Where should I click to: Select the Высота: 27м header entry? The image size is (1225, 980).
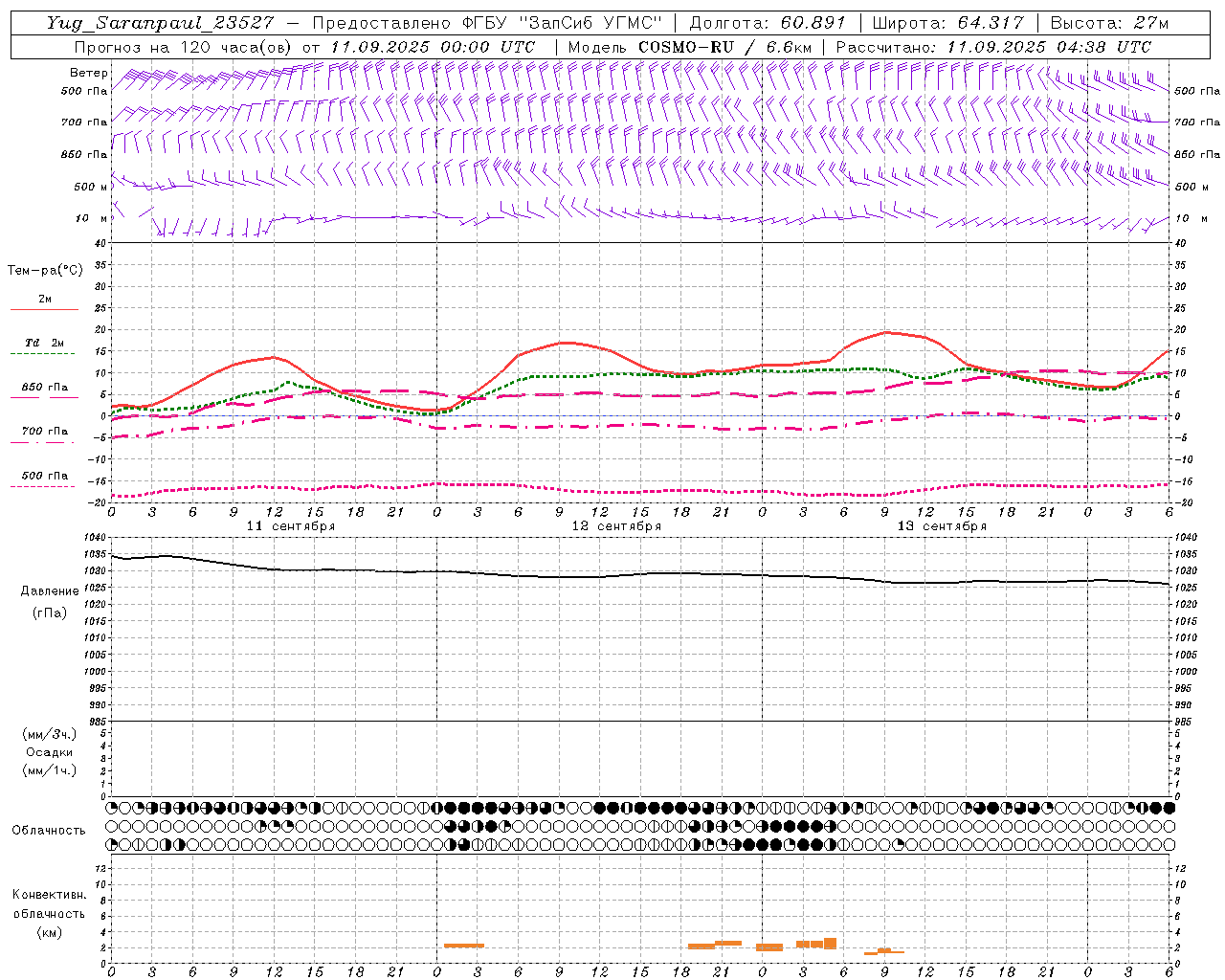[1109, 23]
